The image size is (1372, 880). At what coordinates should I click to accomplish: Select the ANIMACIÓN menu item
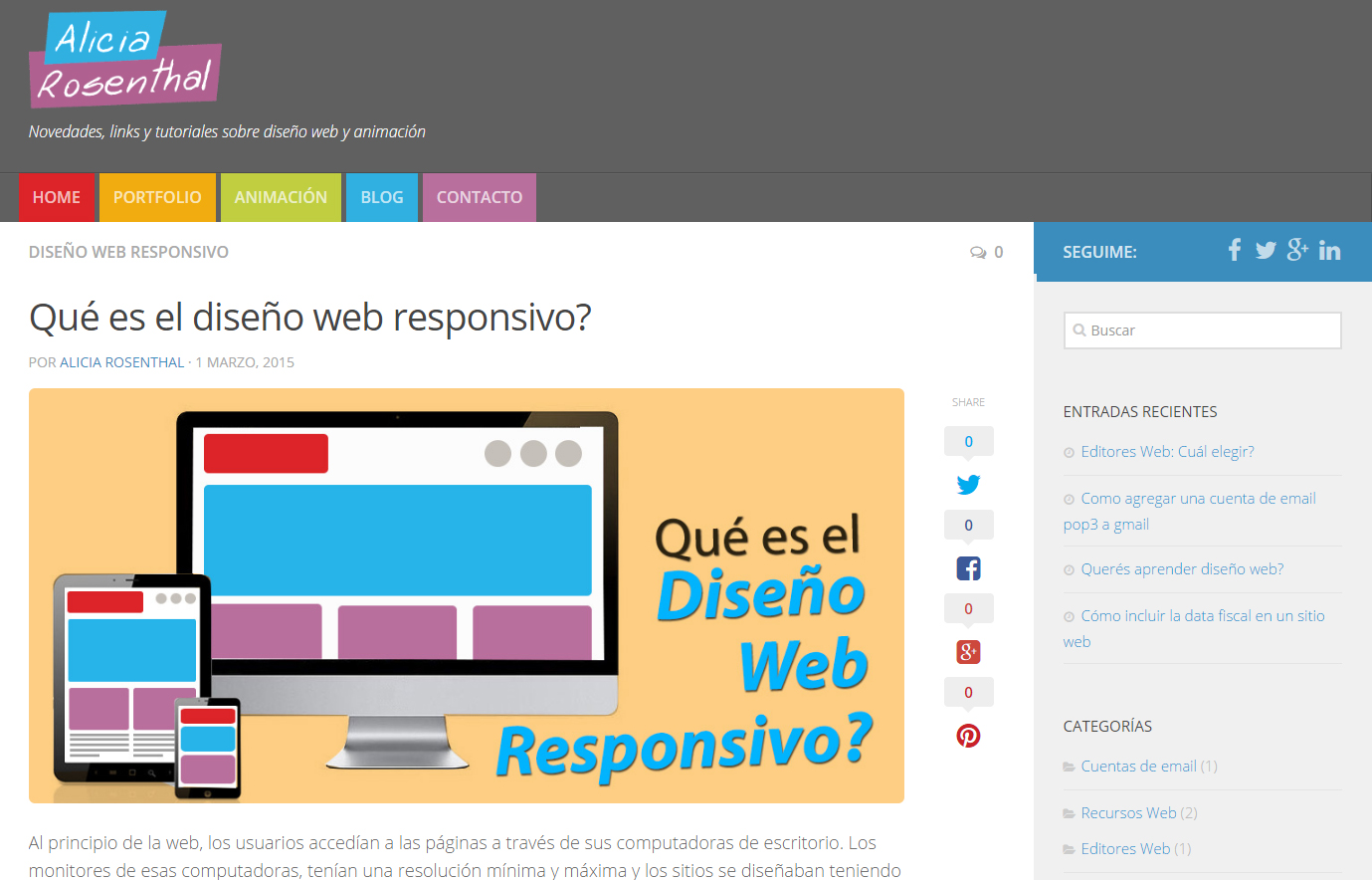point(281,197)
